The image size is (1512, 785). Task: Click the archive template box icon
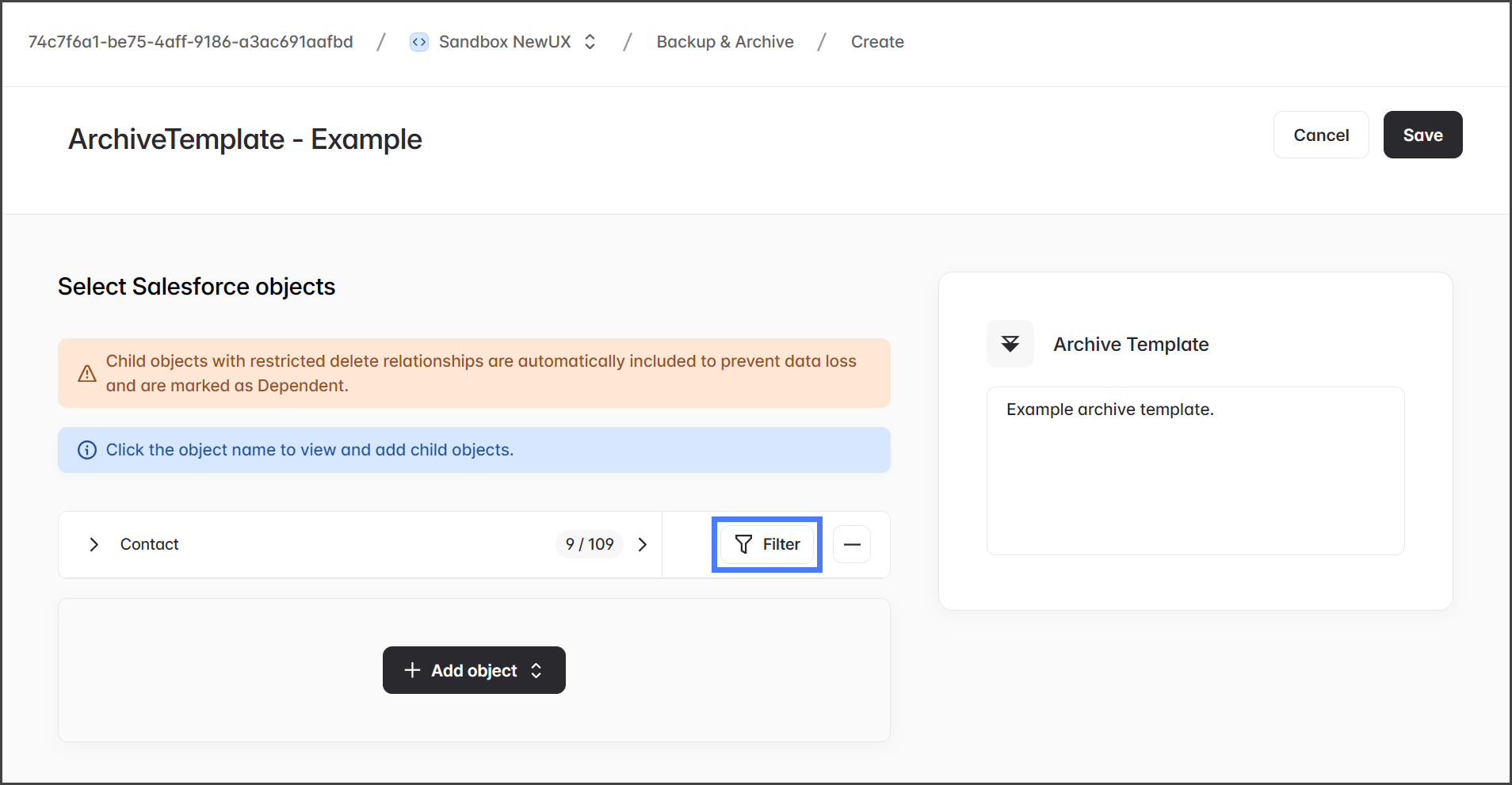(1010, 344)
